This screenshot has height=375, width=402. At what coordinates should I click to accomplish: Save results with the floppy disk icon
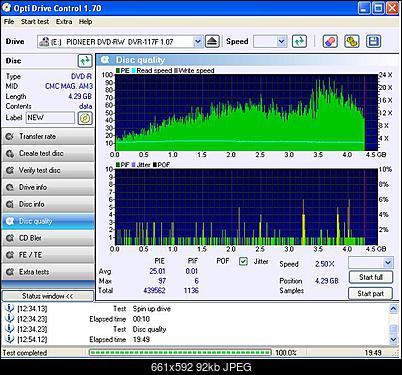(x=373, y=42)
